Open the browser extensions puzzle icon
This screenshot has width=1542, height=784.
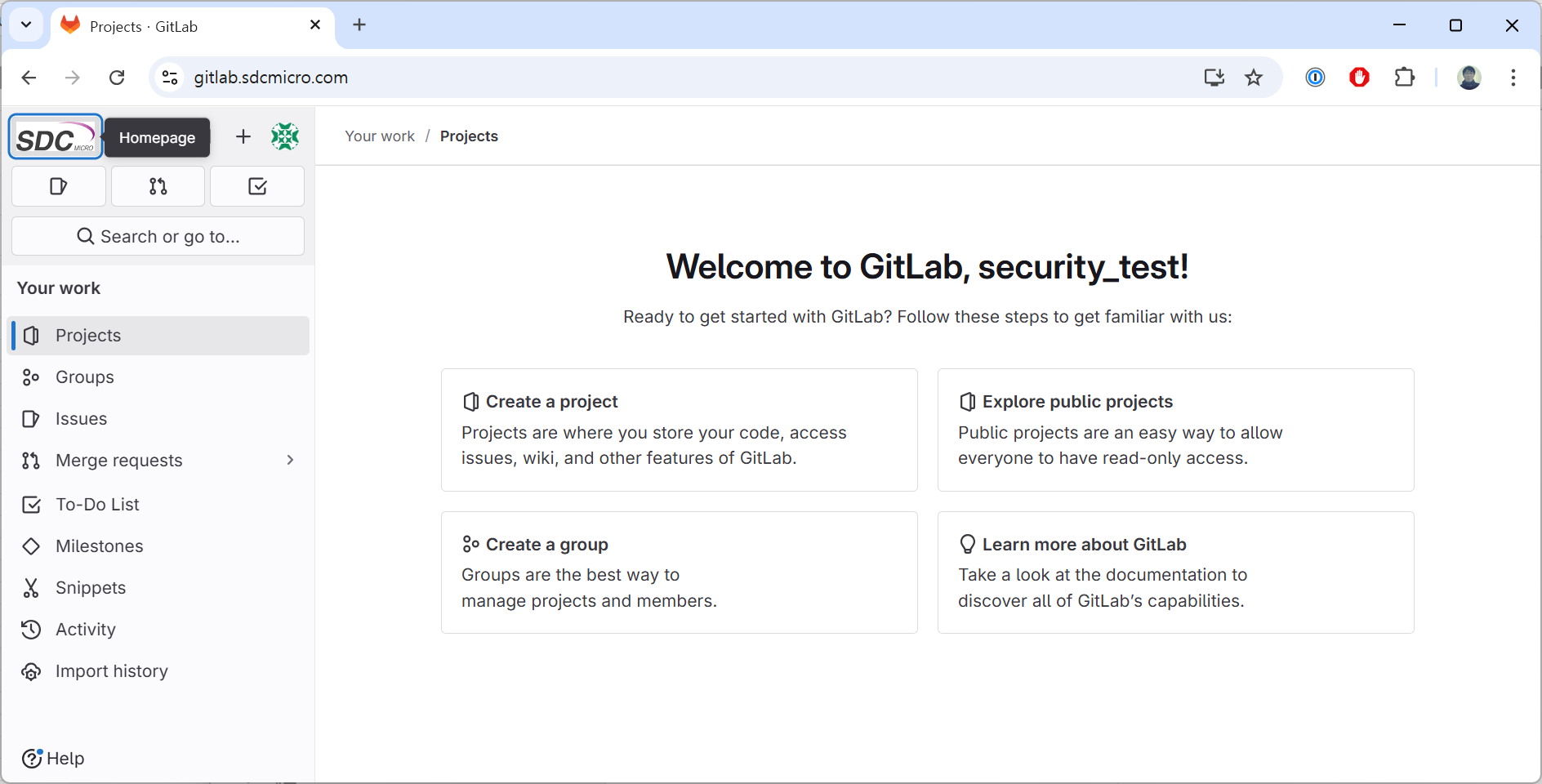click(x=1404, y=78)
